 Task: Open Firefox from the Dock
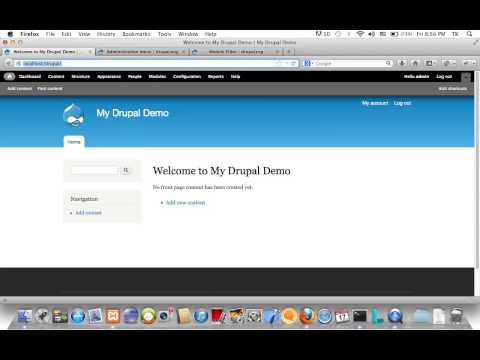click(307, 316)
